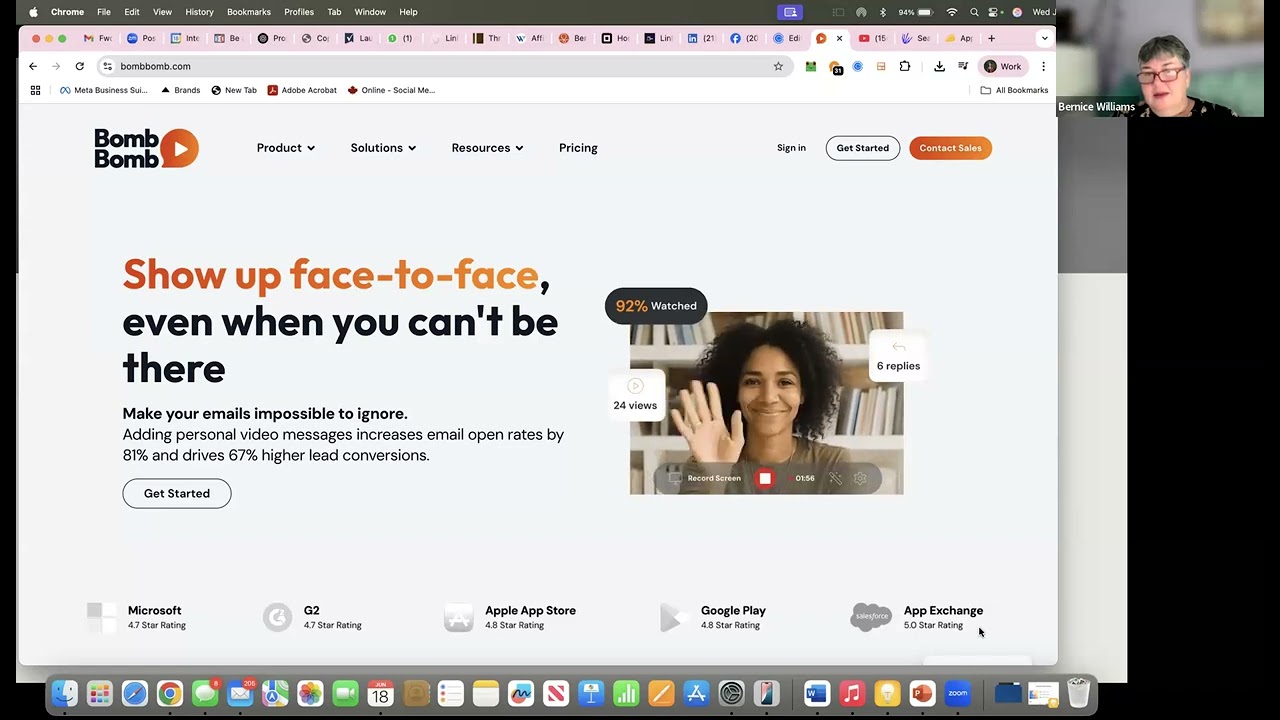This screenshot has width=1280, height=720.
Task: Open the Chrome menu in menu bar
Action: pyautogui.click(x=67, y=12)
